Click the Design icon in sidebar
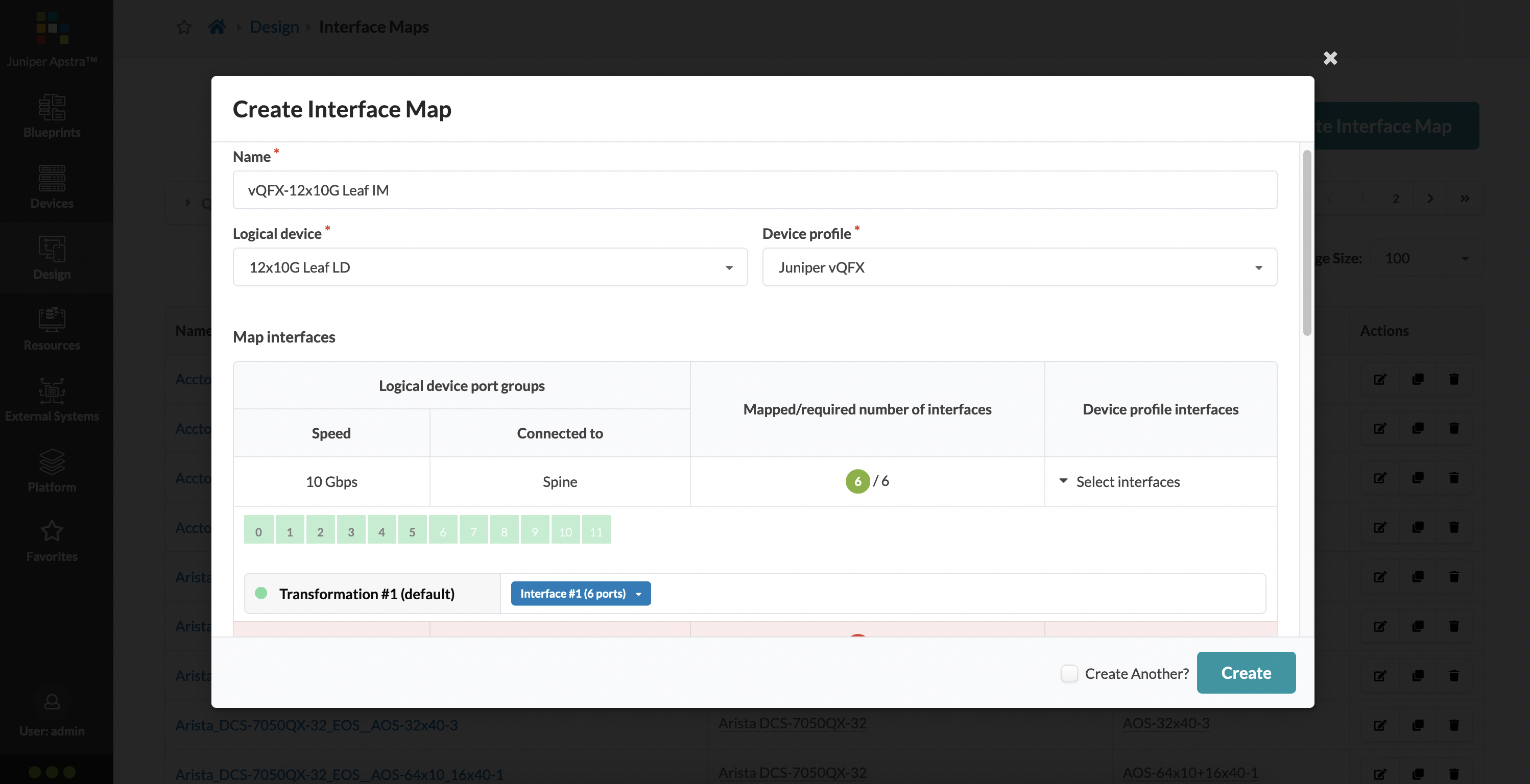The width and height of the screenshot is (1530, 784). point(52,262)
